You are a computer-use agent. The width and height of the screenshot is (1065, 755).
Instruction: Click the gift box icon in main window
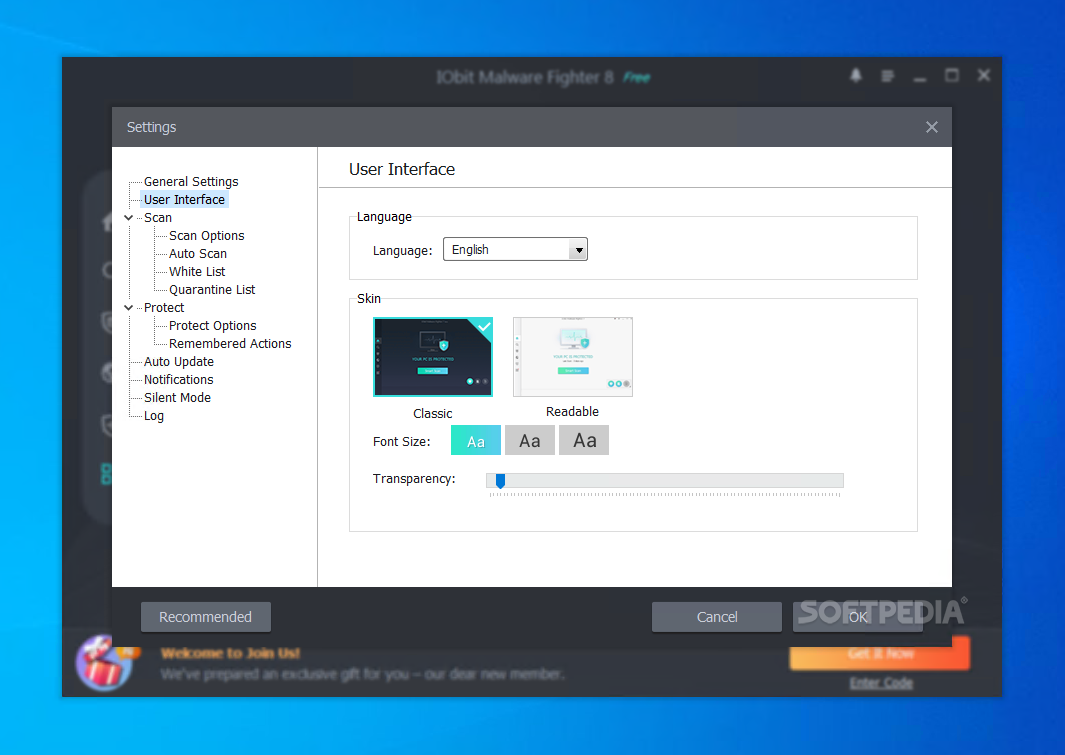coord(104,663)
